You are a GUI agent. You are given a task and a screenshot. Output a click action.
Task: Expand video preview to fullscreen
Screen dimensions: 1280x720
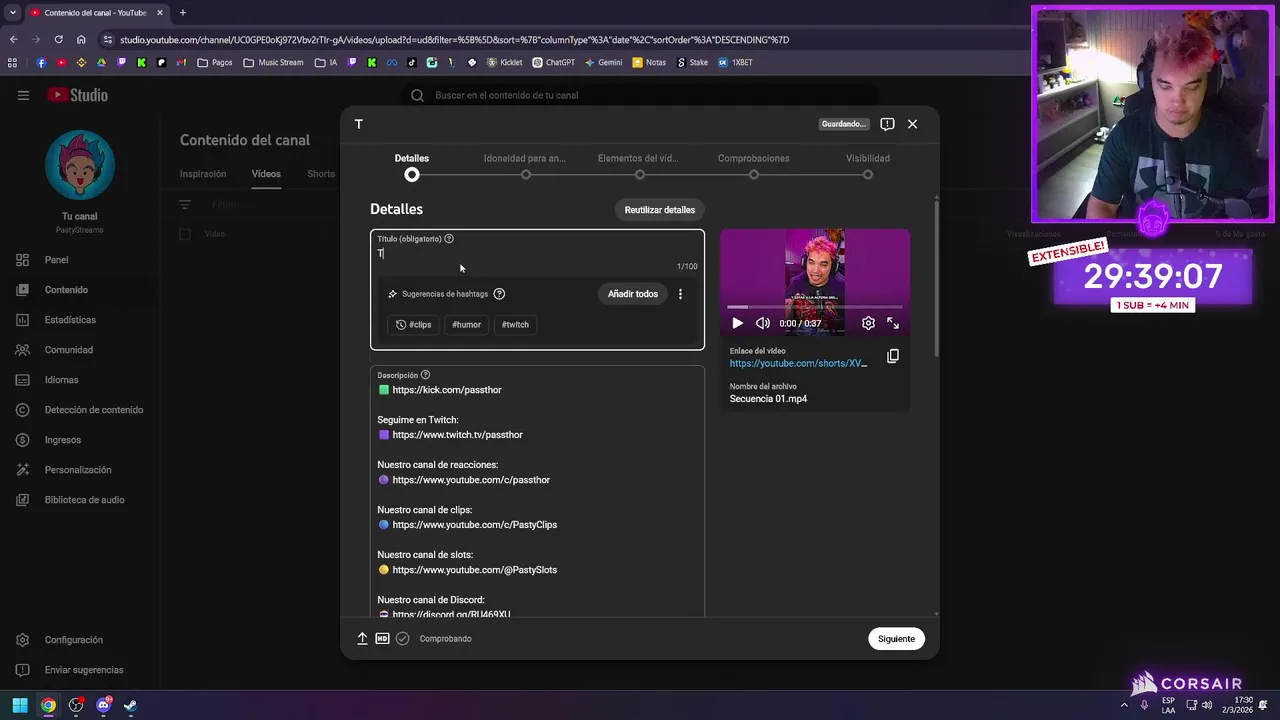click(893, 323)
